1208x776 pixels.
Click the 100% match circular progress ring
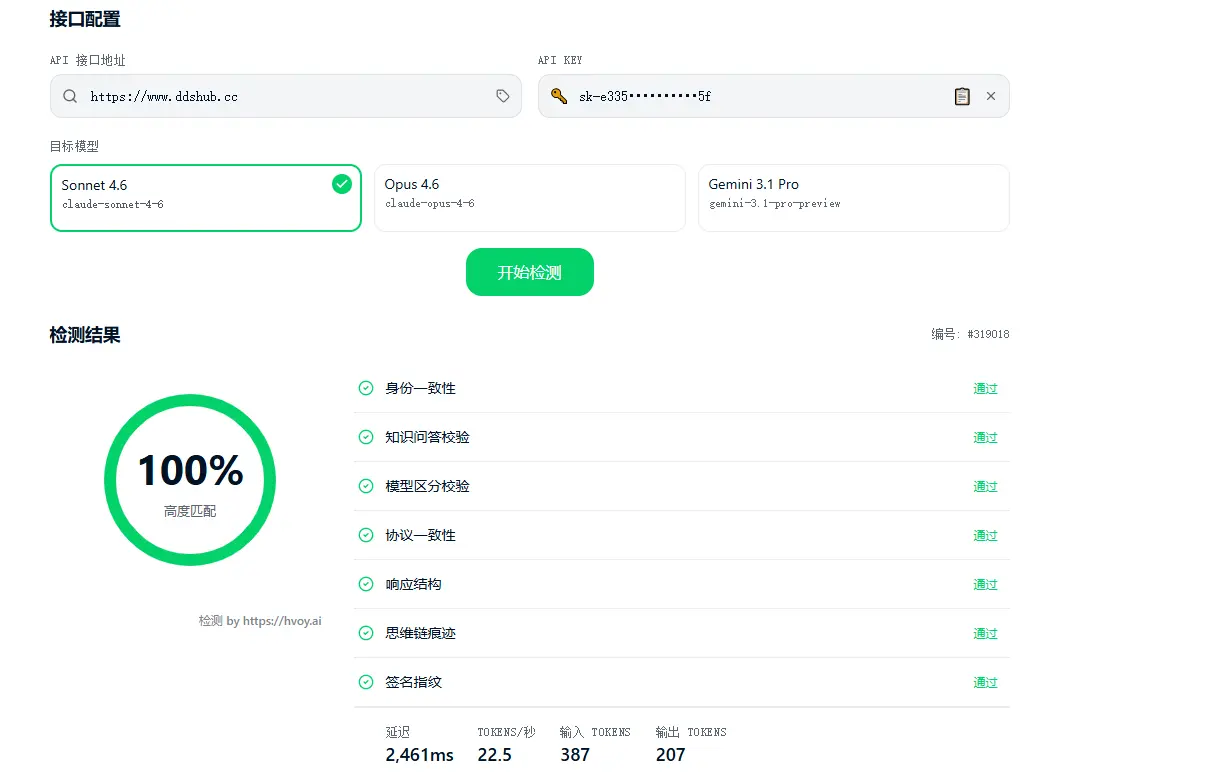click(x=190, y=480)
